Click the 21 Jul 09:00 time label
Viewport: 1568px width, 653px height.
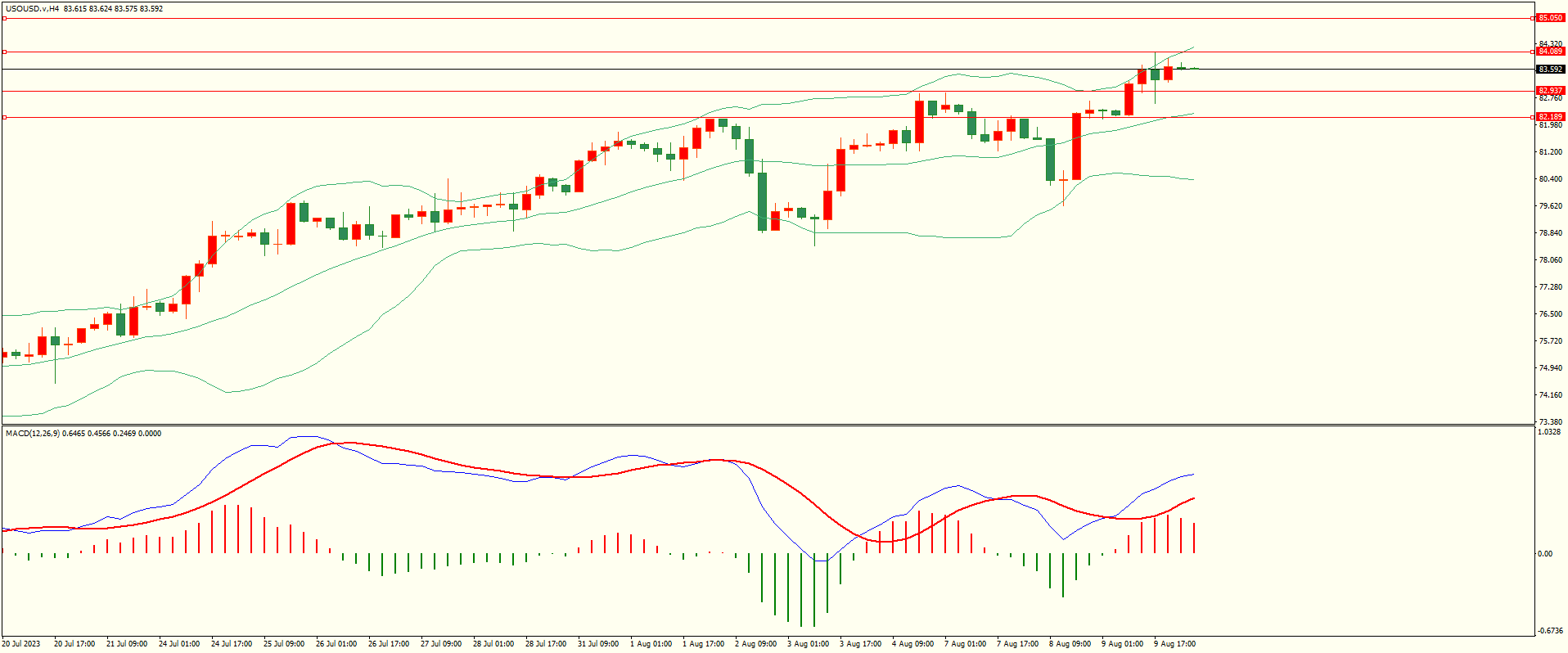pyautogui.click(x=127, y=644)
